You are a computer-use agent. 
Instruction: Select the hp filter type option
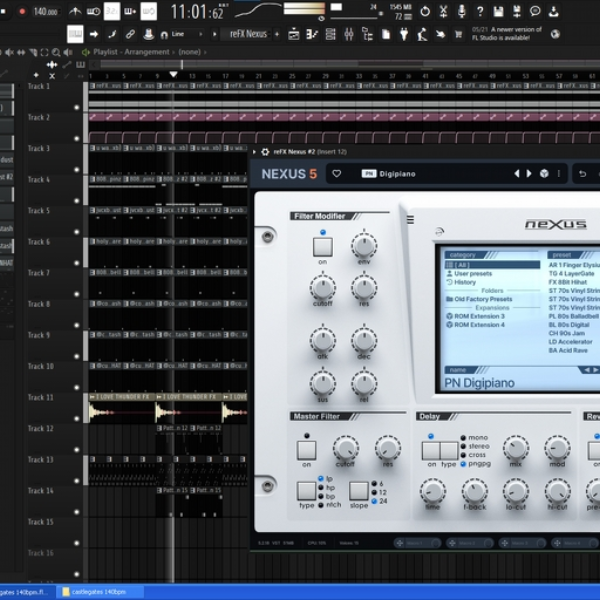pyautogui.click(x=326, y=488)
